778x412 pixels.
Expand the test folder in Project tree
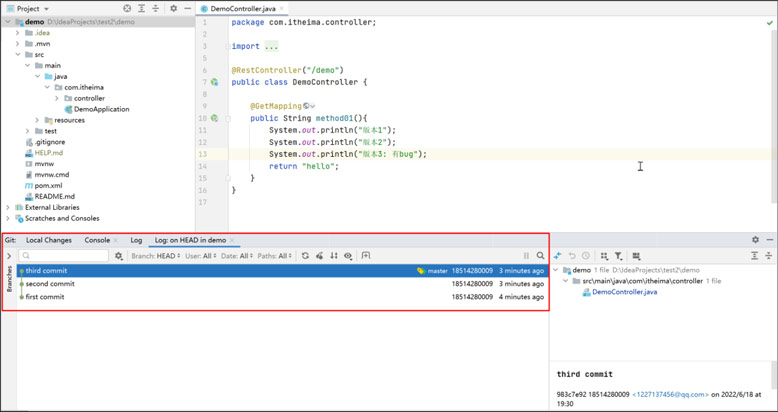click(27, 131)
